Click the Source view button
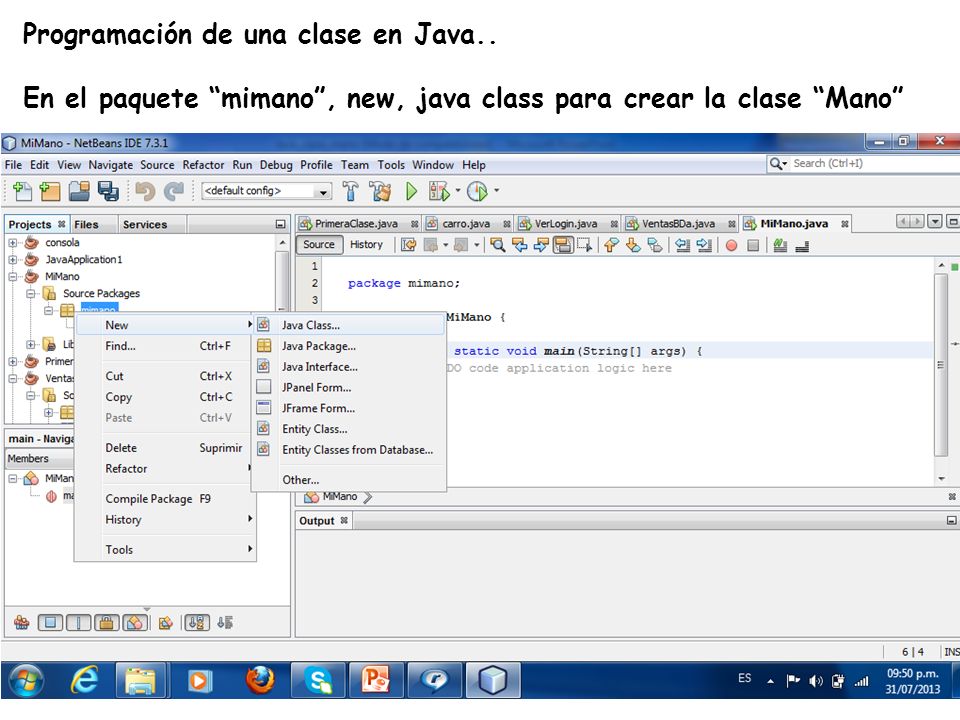The image size is (960, 720). (x=318, y=245)
